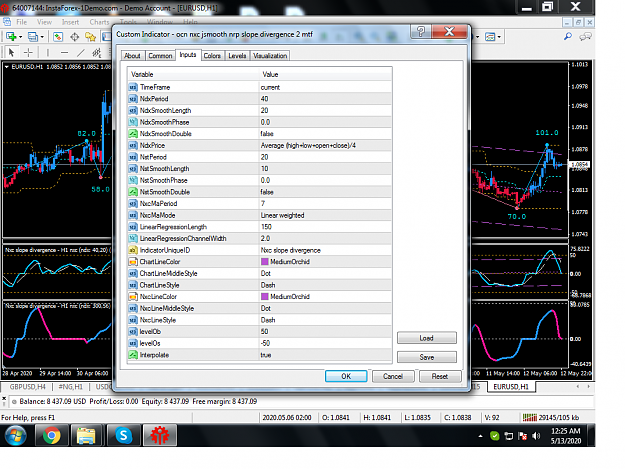Click the search magnifier icon

[568, 37]
